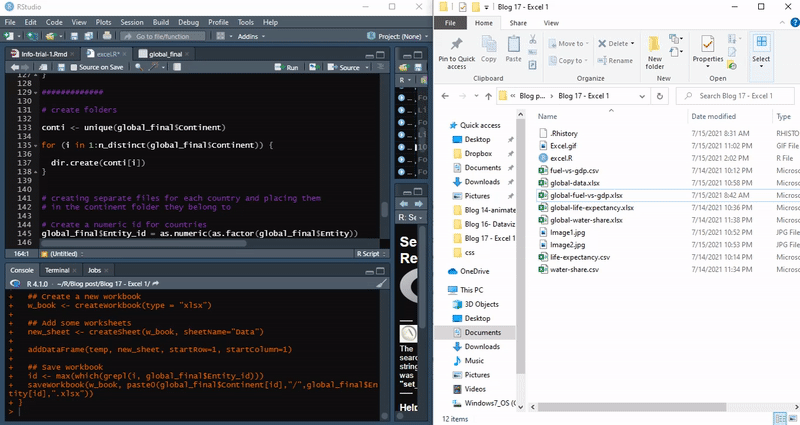
Task: Click the Run button in the editor toolbar
Action: point(287,67)
